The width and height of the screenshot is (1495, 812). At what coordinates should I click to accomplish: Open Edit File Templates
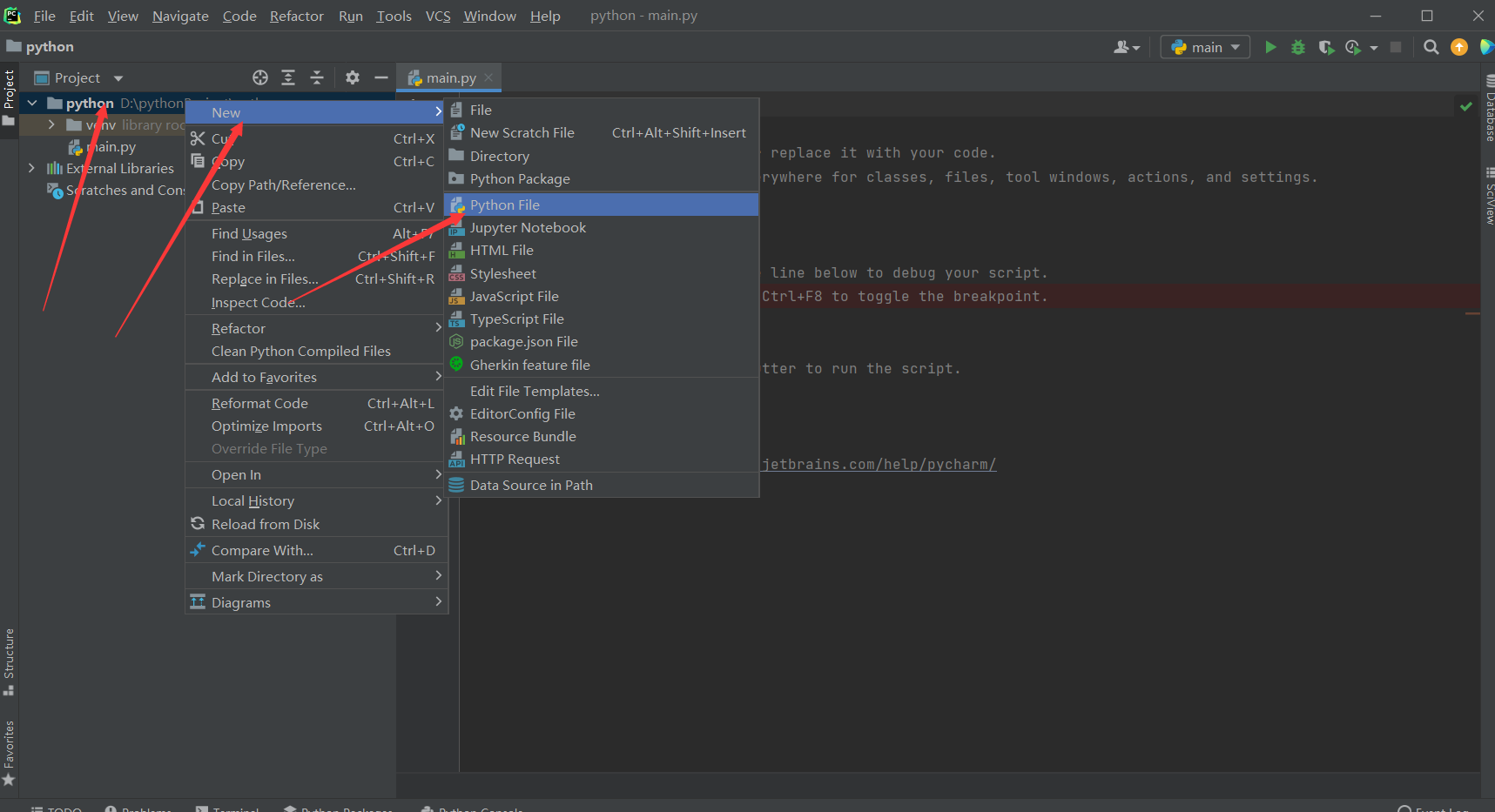602,391
